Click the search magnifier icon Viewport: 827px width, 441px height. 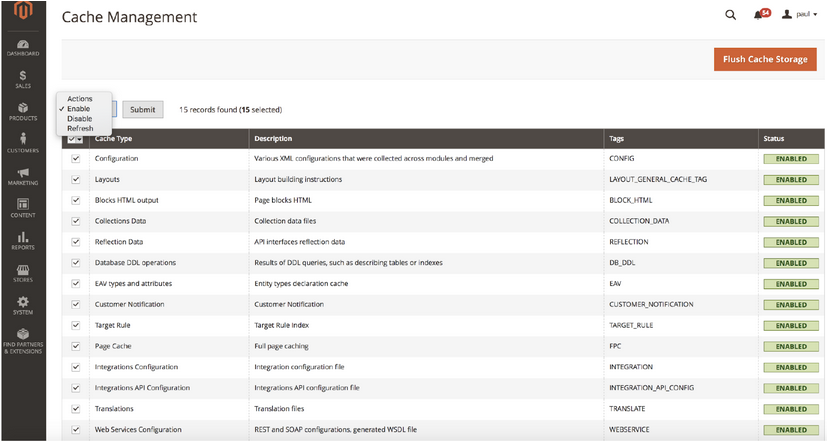(x=730, y=15)
